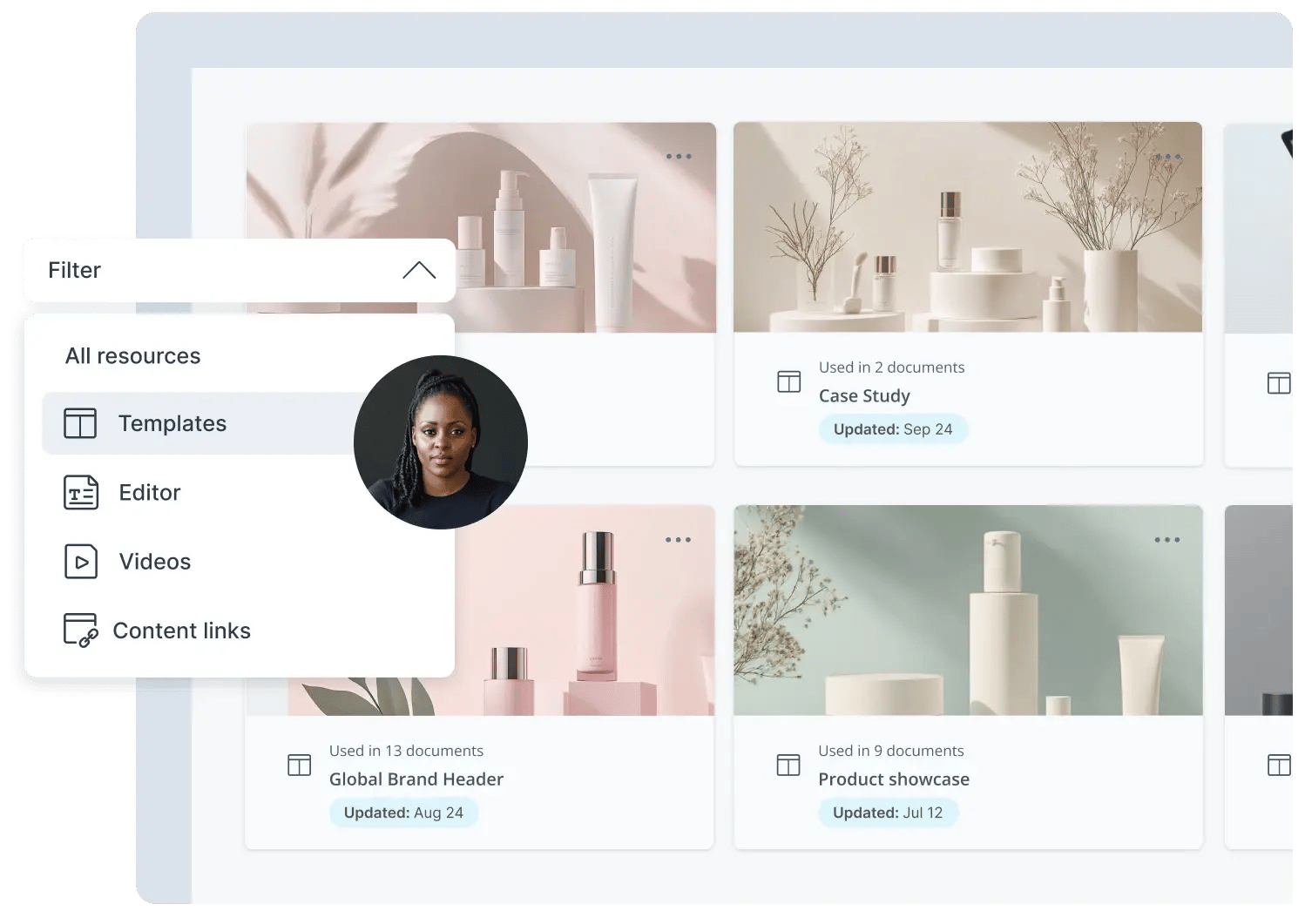Click the template icon beside Product showcase
The width and height of the screenshot is (1305, 924).
click(x=788, y=764)
